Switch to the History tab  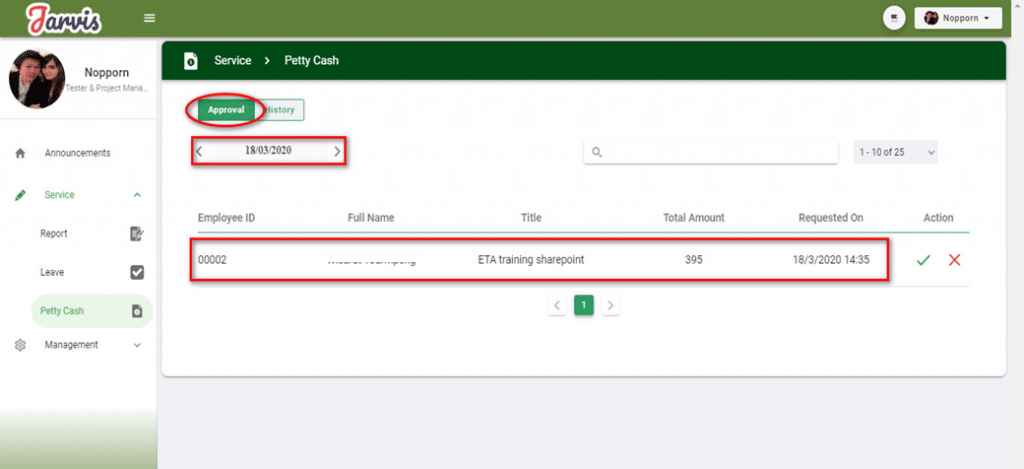click(x=281, y=110)
